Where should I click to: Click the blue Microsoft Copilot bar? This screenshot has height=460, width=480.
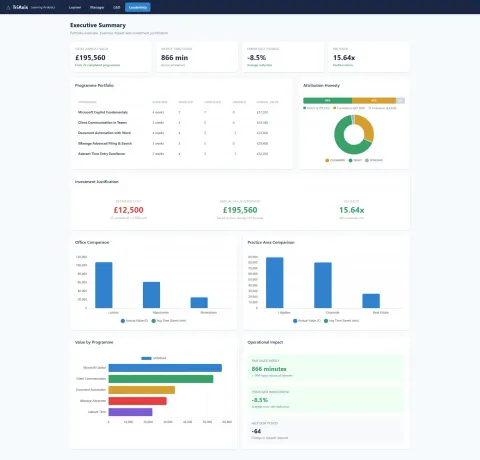click(165, 368)
